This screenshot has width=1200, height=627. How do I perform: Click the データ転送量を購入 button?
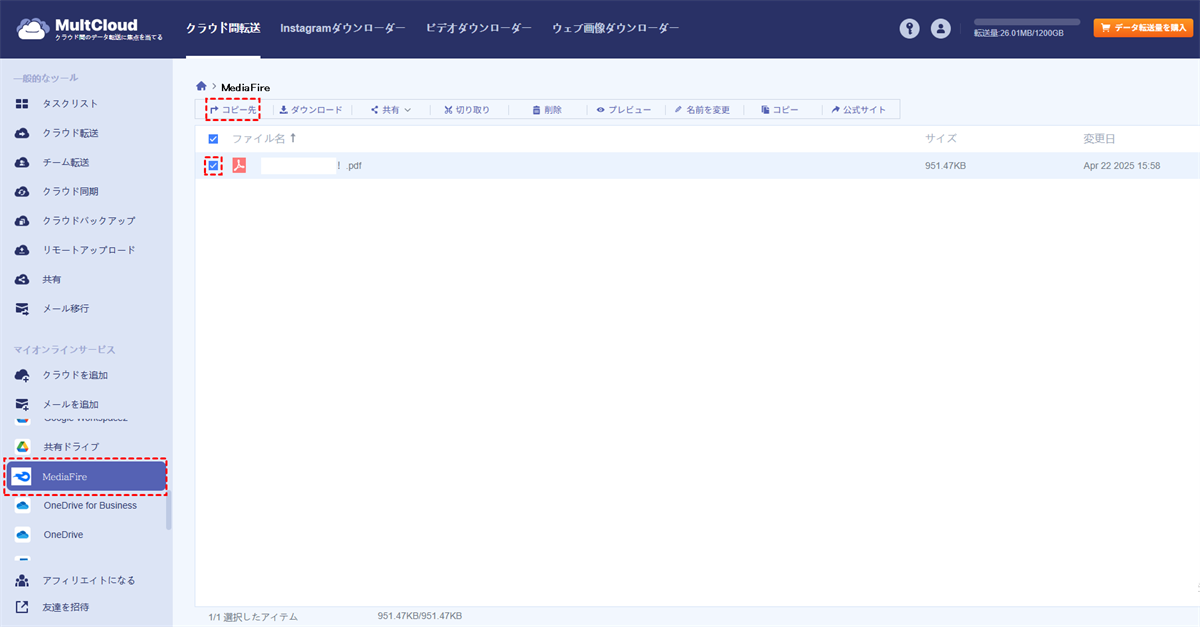pos(1143,28)
